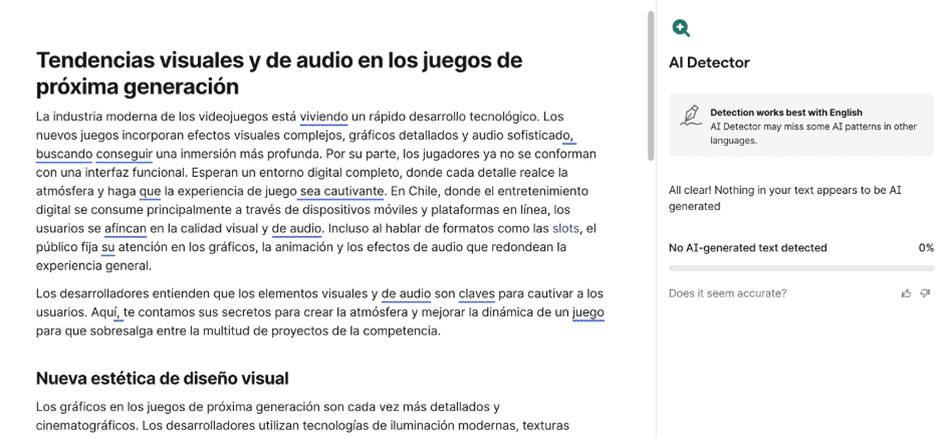
Task: Click the underlined word "claves"
Action: click(x=477, y=293)
